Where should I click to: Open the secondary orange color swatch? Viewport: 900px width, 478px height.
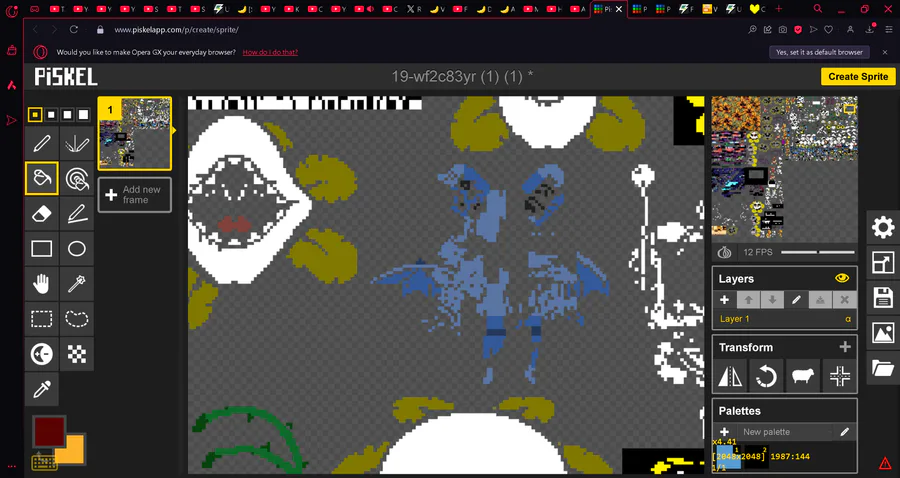coord(73,449)
